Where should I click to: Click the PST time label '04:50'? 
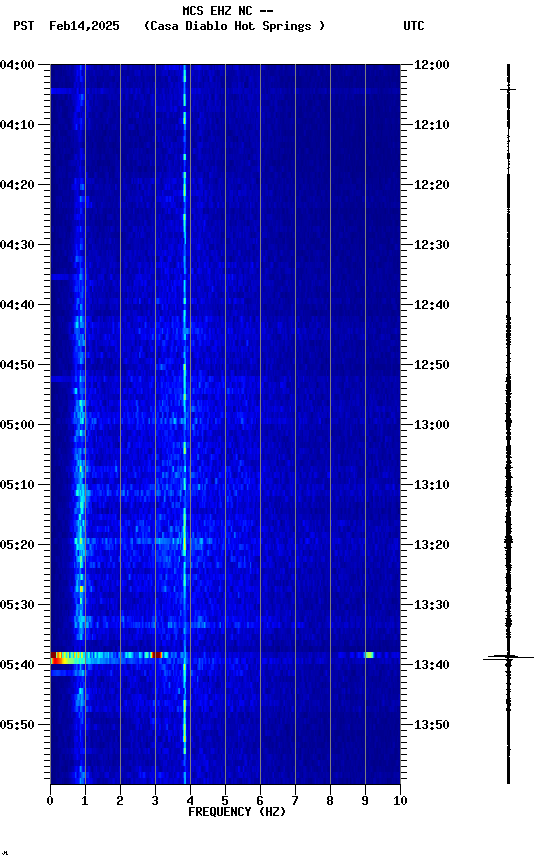(x=17, y=365)
